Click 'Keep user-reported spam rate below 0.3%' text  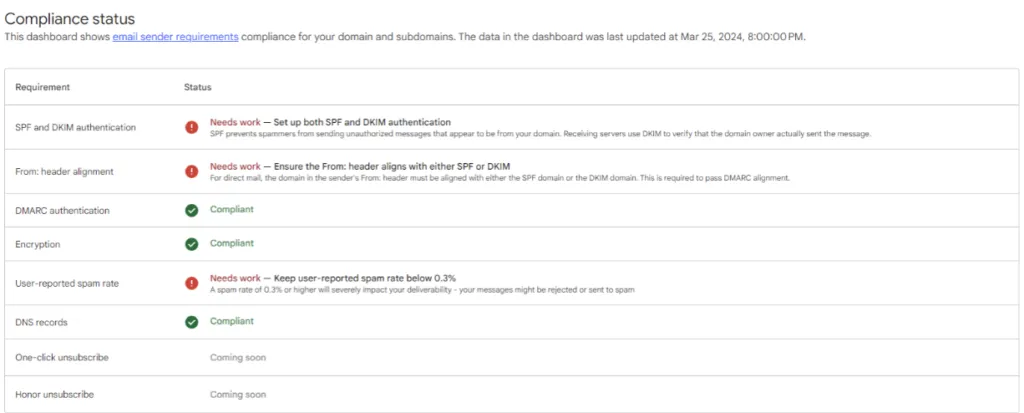tap(364, 278)
